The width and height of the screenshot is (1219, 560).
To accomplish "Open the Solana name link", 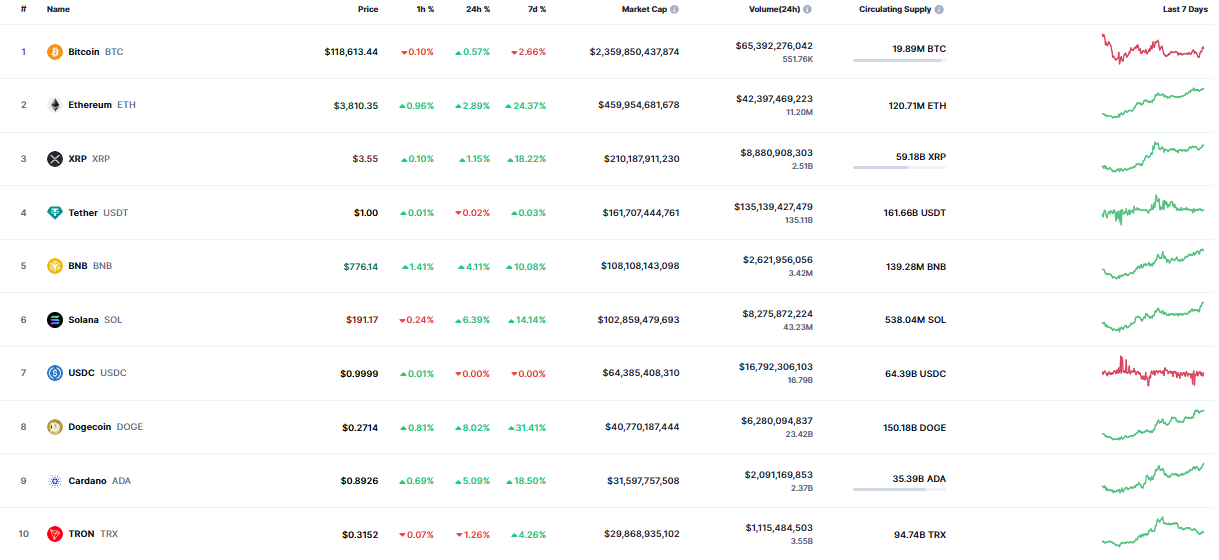I will pyautogui.click(x=83, y=320).
